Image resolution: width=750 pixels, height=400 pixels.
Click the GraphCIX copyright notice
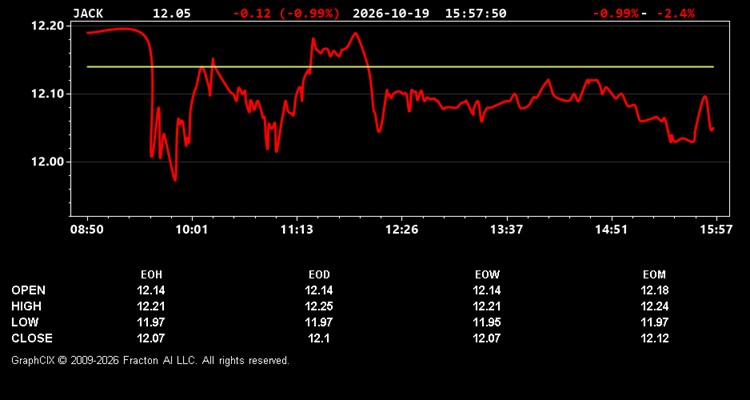click(x=150, y=360)
